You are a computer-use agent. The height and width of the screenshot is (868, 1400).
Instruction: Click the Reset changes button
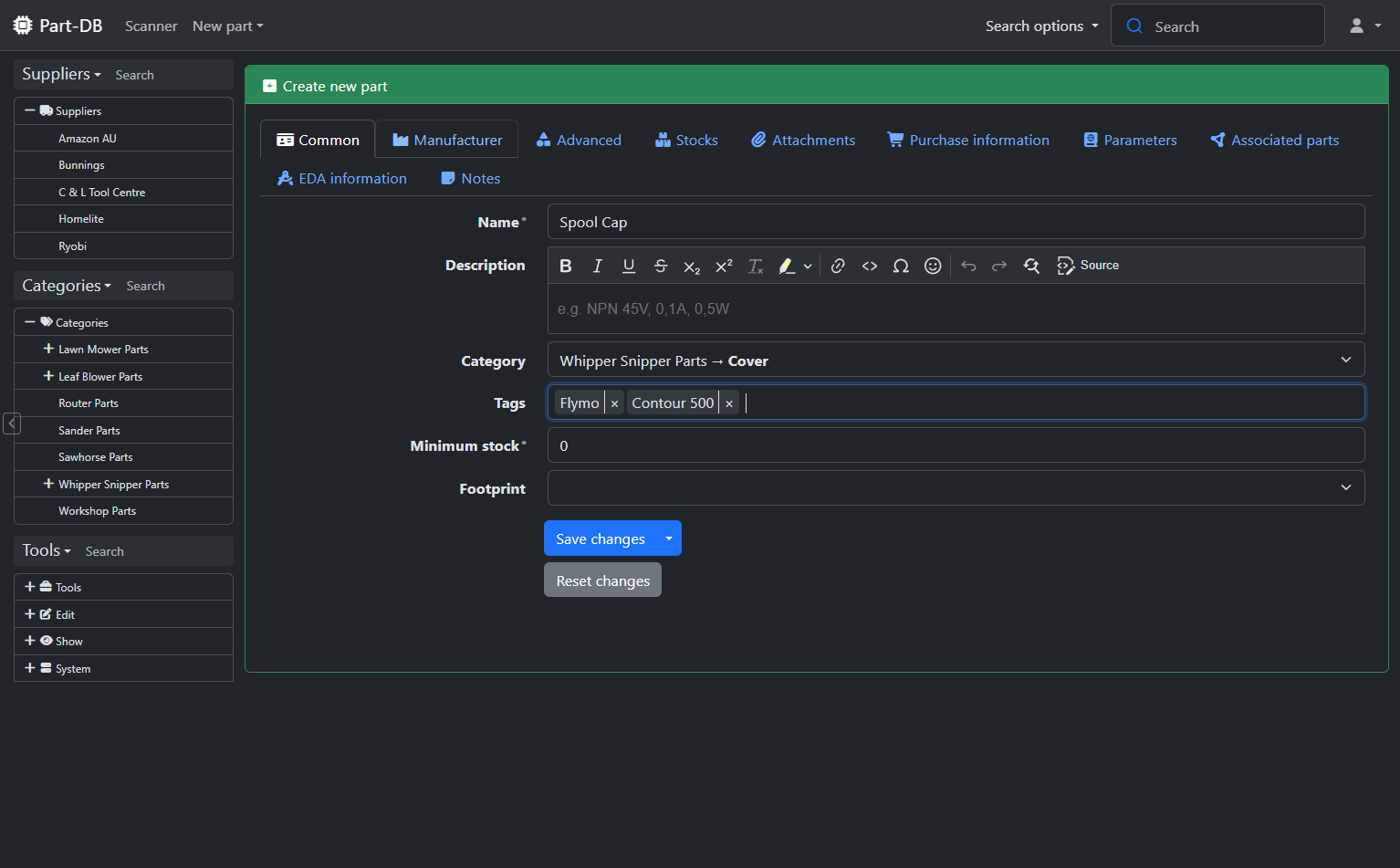(x=602, y=580)
